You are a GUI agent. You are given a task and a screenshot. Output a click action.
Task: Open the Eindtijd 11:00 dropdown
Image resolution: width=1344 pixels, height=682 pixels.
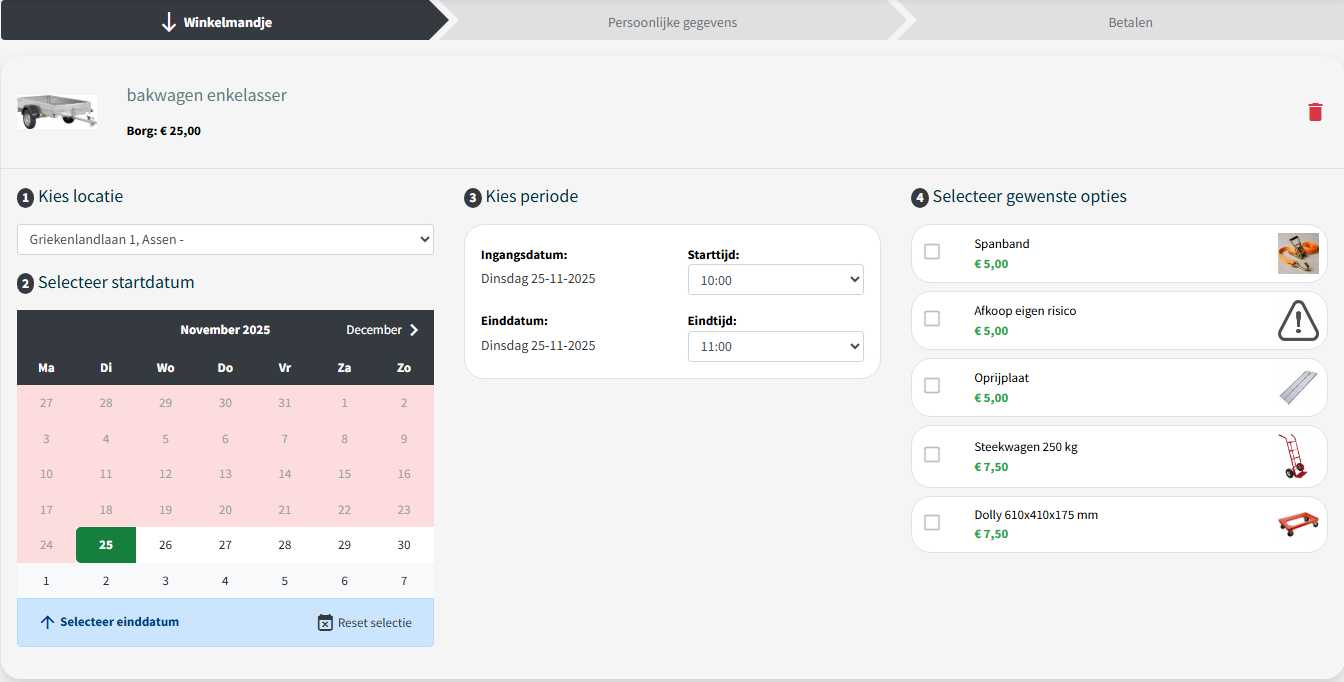pos(775,347)
